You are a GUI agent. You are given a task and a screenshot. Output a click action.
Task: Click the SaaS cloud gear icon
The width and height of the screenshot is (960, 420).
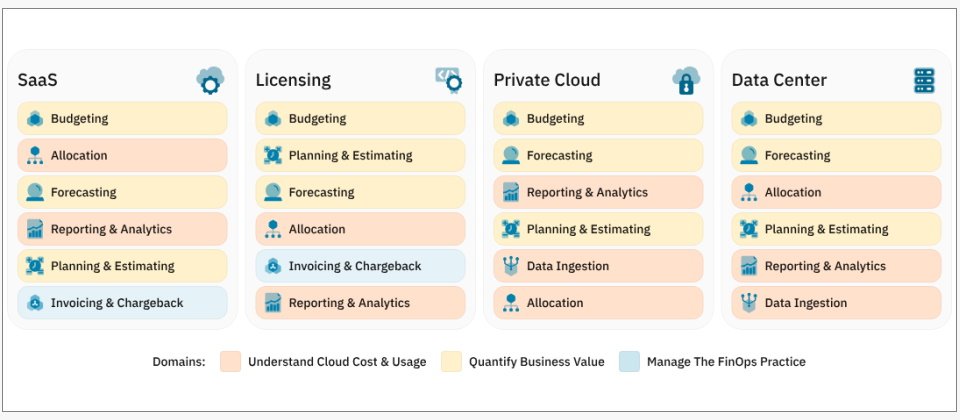point(210,80)
